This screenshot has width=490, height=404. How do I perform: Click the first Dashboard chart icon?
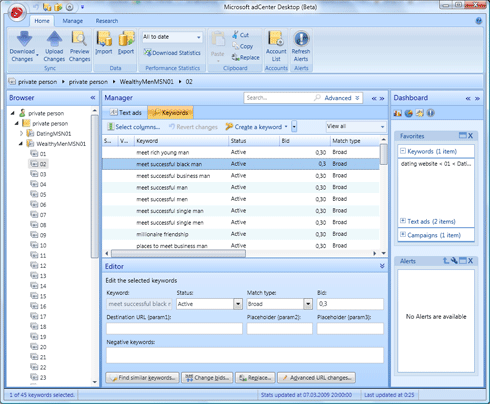(x=397, y=113)
